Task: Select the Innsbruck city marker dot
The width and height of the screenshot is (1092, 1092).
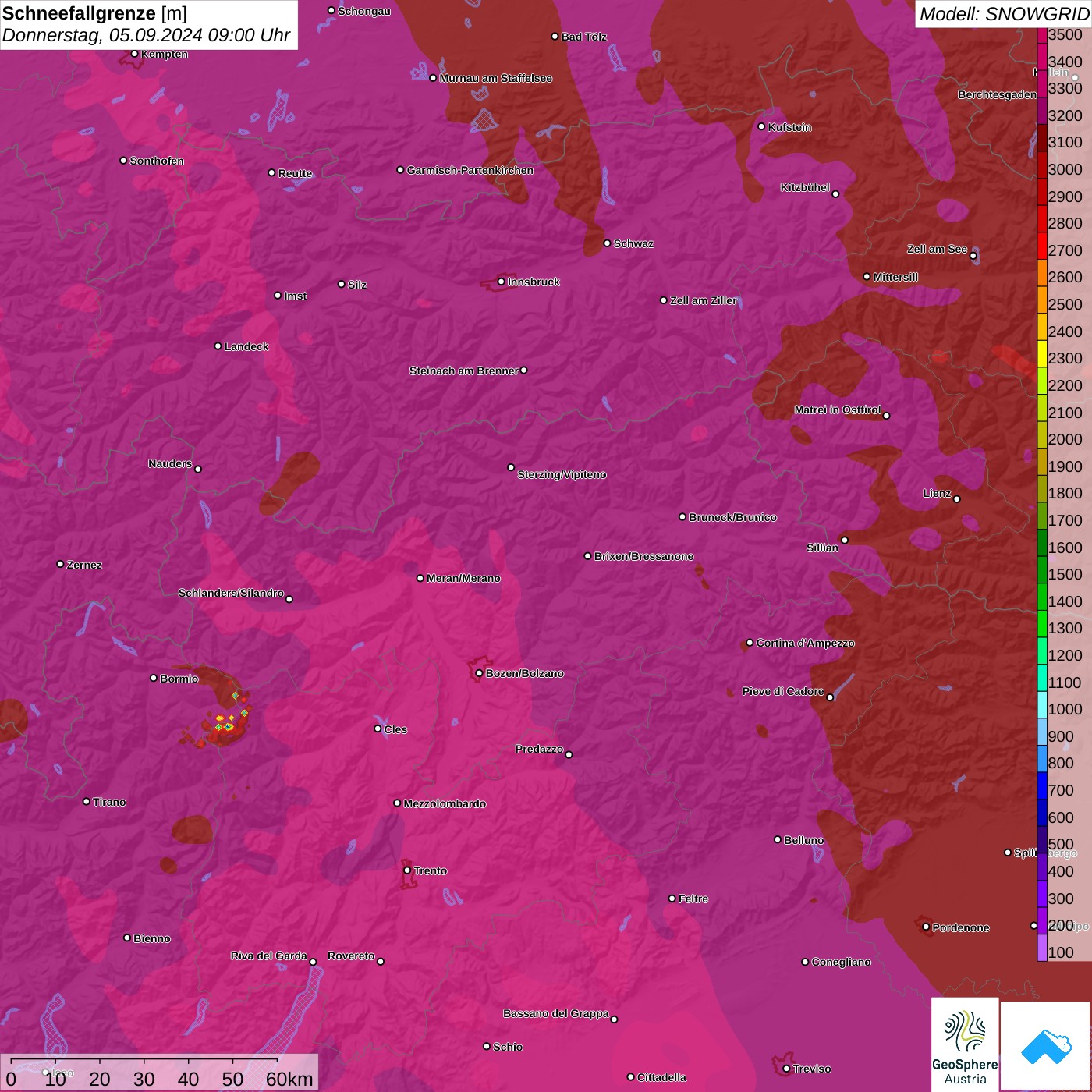Action: pyautogui.click(x=502, y=282)
